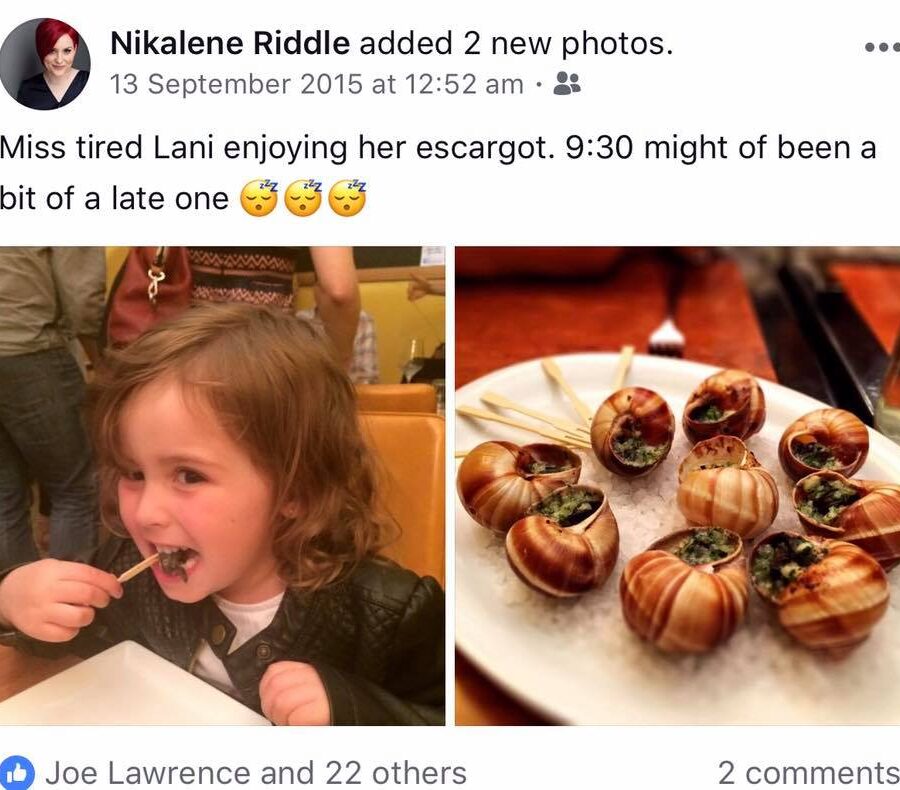Tap the fork in the escargot photo

pos(665,337)
